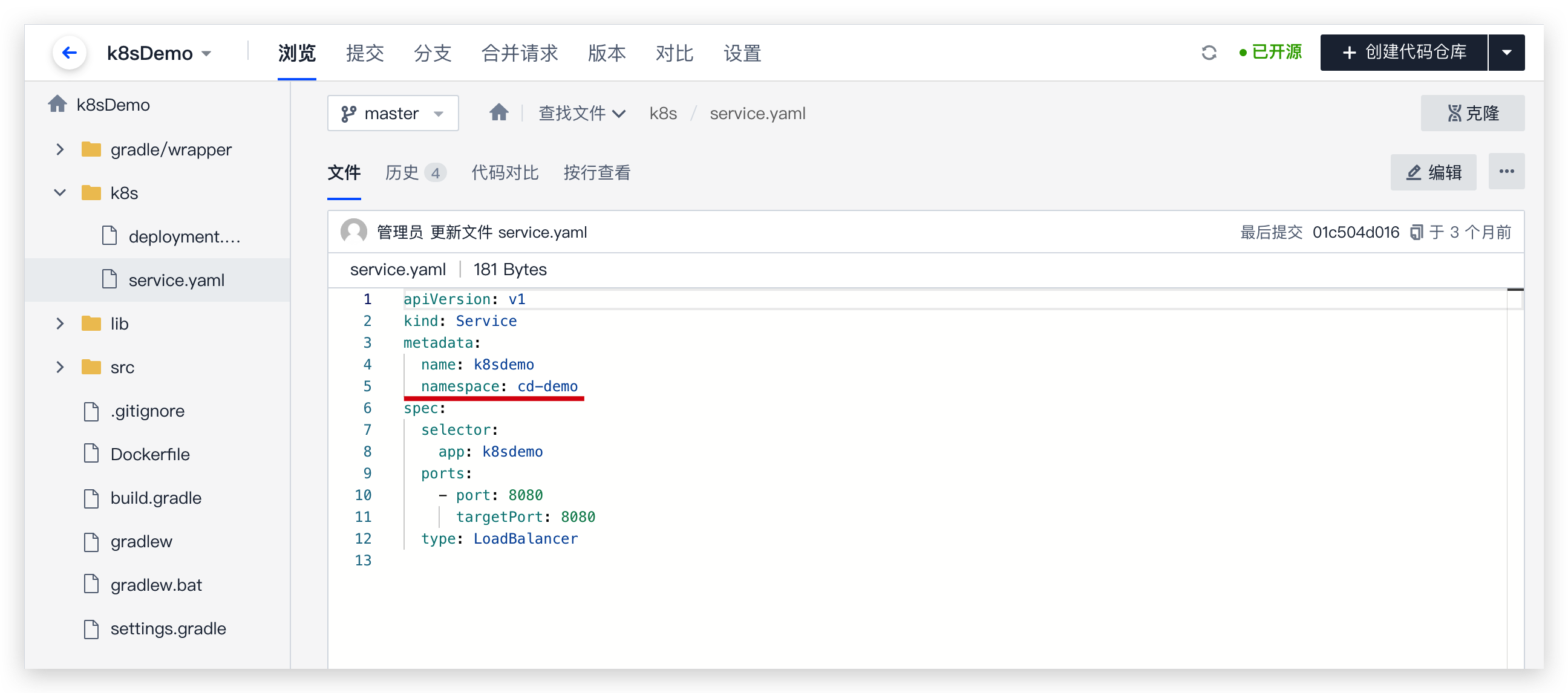The width and height of the screenshot is (1568, 693).
Task: Click the history count badge 4
Action: [435, 174]
